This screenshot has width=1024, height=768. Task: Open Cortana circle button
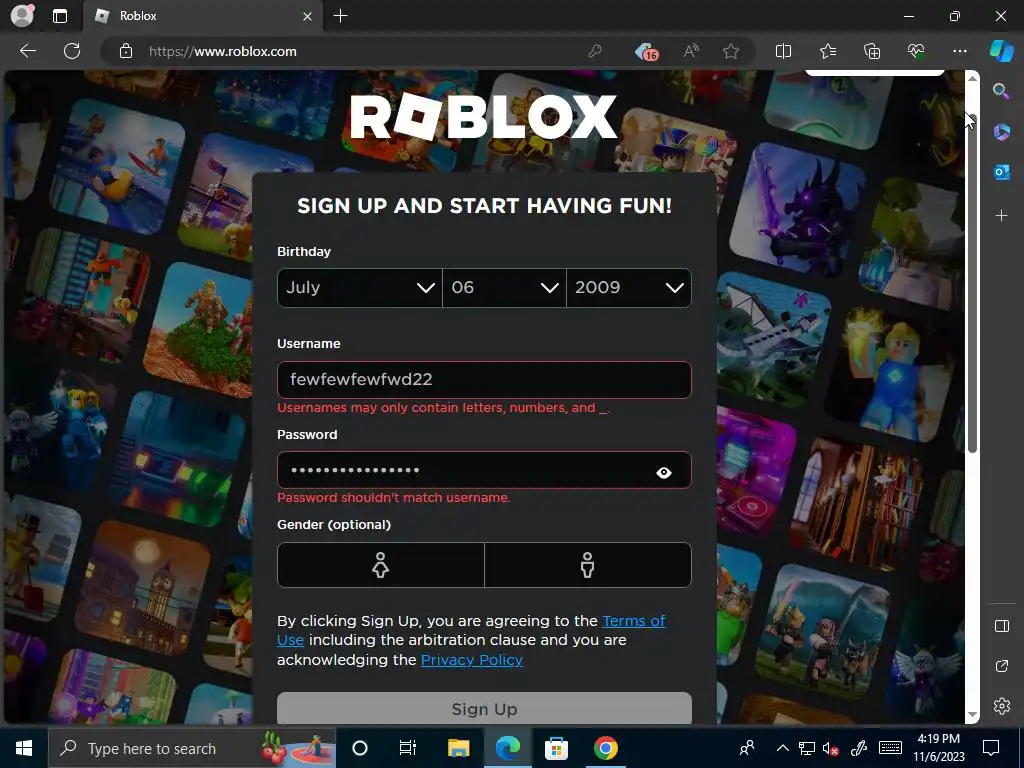tap(359, 748)
